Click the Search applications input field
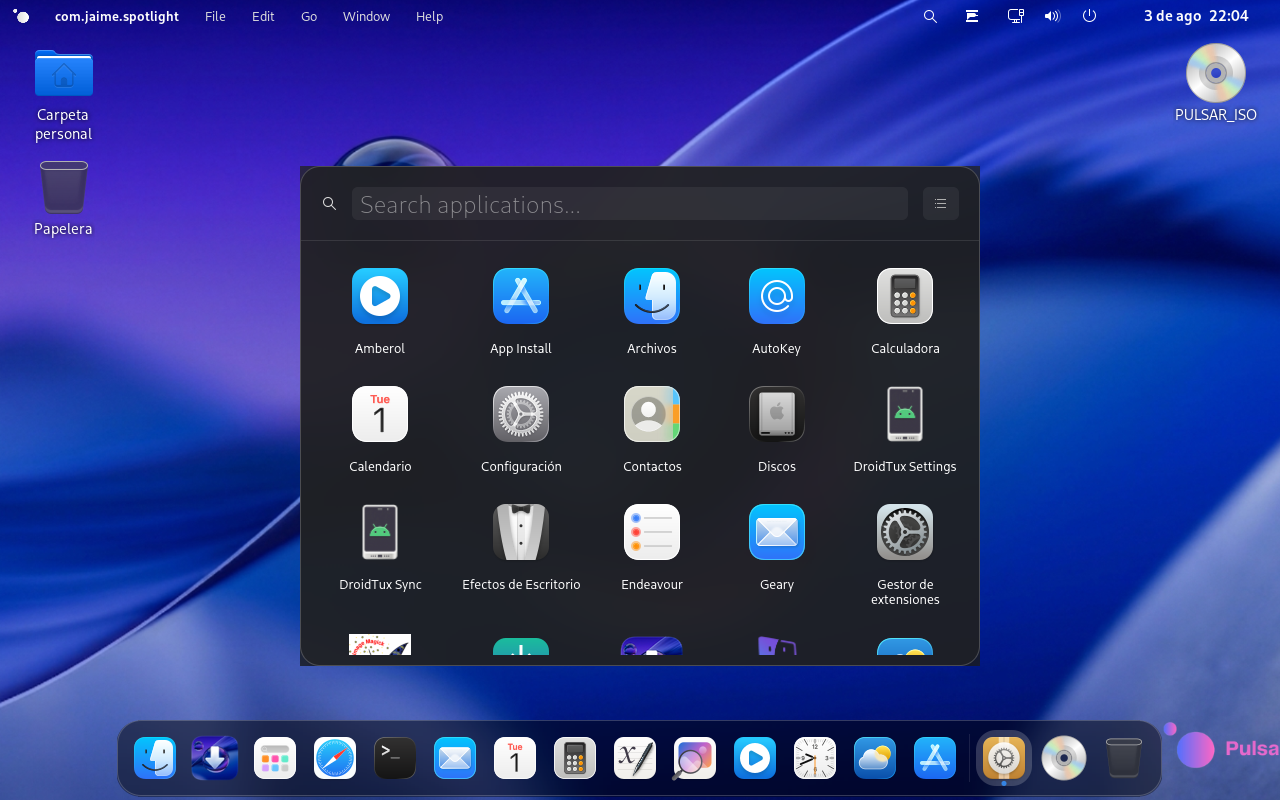This screenshot has width=1280, height=800. pyautogui.click(x=630, y=204)
